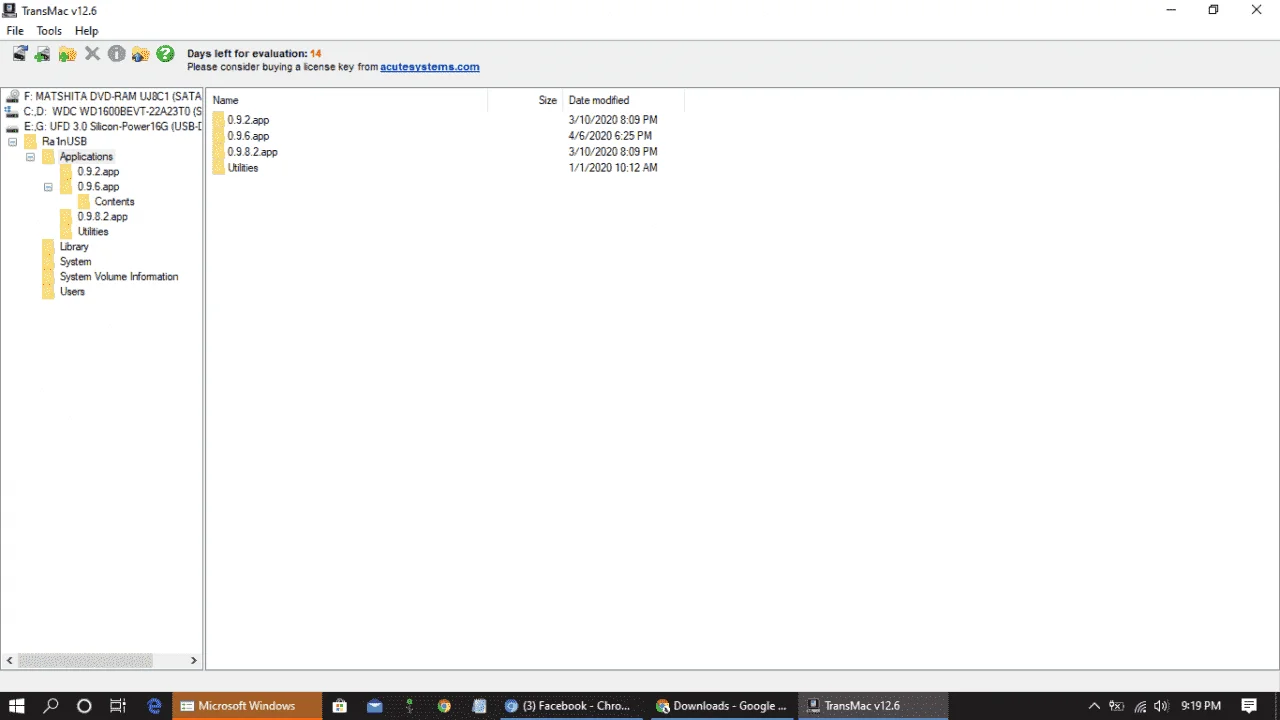Select 0.9.8.2.app in the file list

pos(252,152)
